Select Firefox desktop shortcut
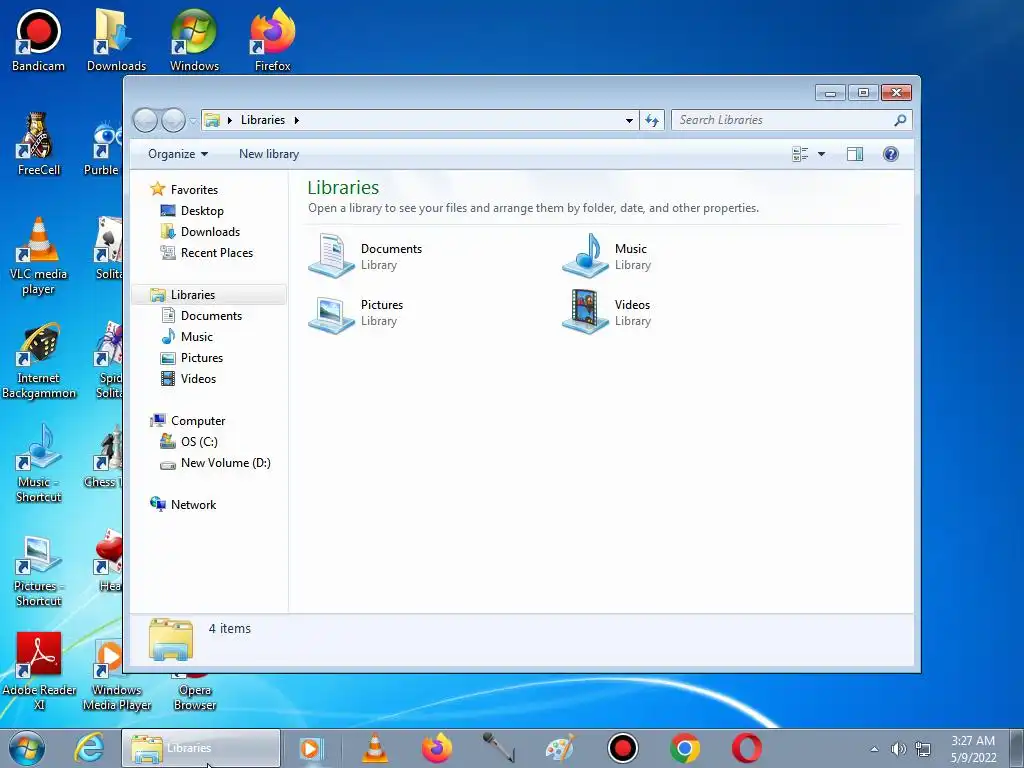1024x768 pixels. point(272,40)
